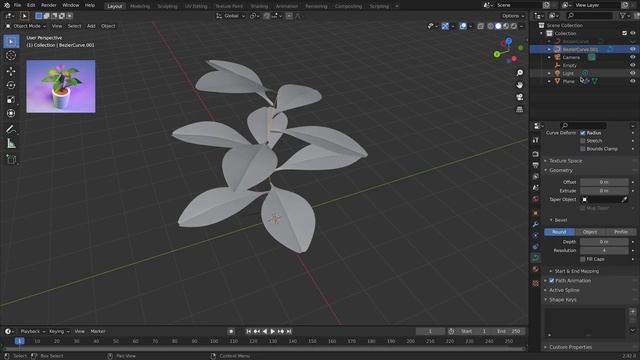Open the Tool properties tab icon
640x360 pixels.
tap(536, 140)
